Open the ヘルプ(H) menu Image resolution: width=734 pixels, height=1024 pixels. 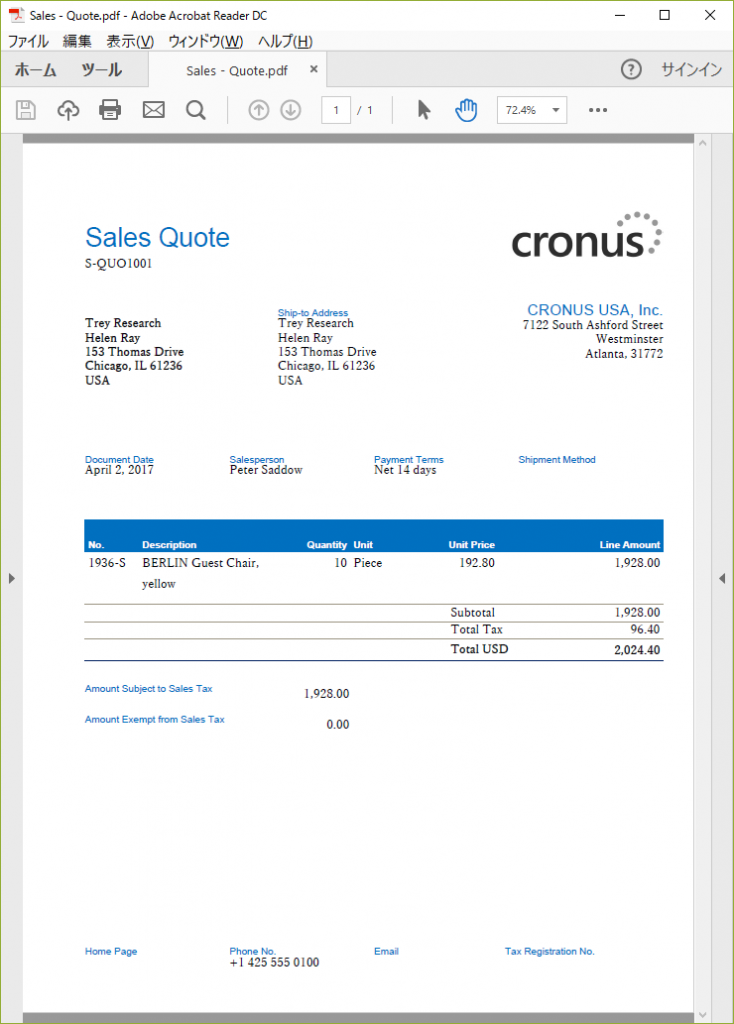click(285, 41)
